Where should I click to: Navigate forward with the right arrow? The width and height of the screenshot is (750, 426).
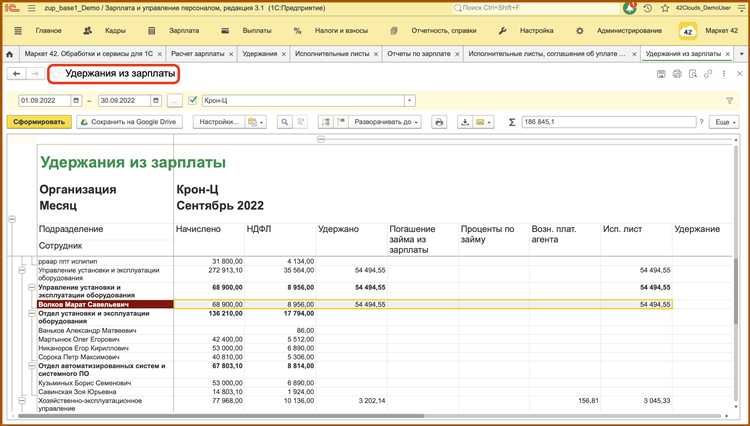tap(35, 74)
